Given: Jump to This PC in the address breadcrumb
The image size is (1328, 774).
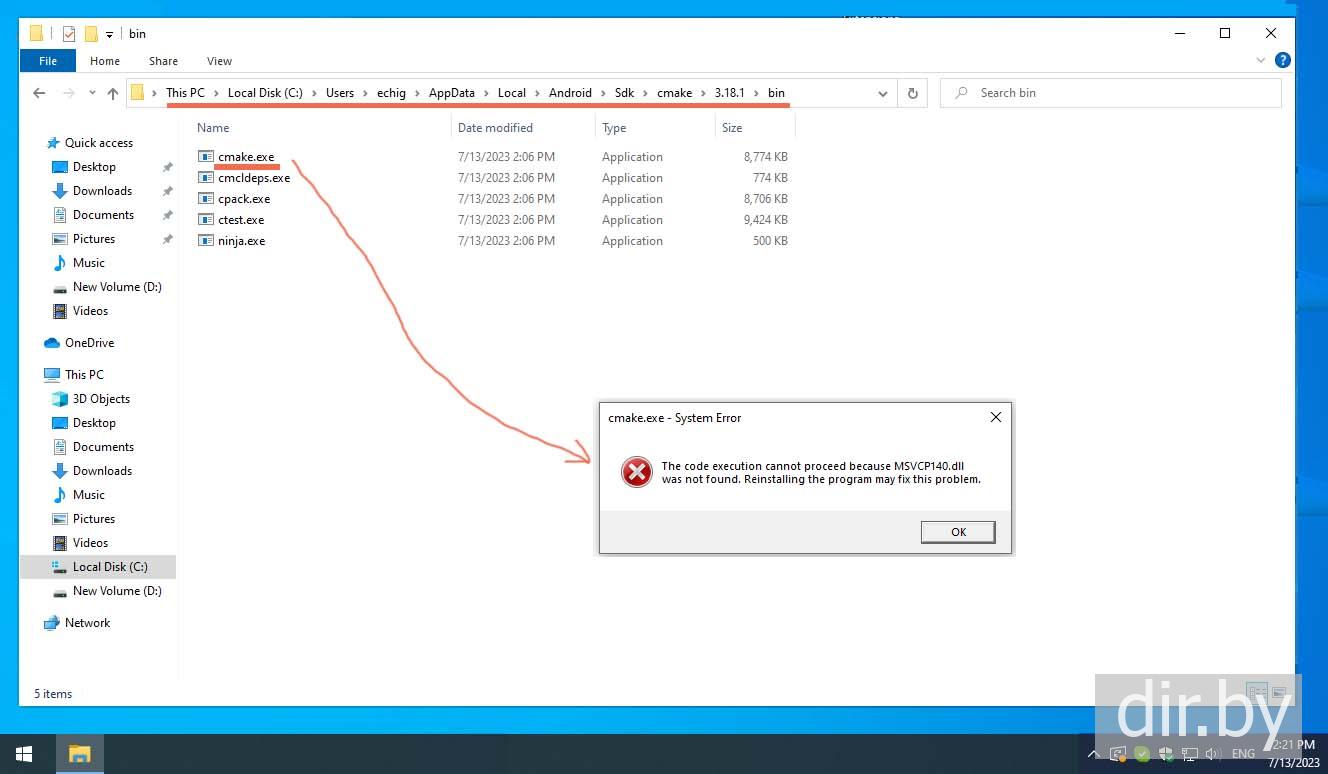Looking at the screenshot, I should tap(185, 93).
